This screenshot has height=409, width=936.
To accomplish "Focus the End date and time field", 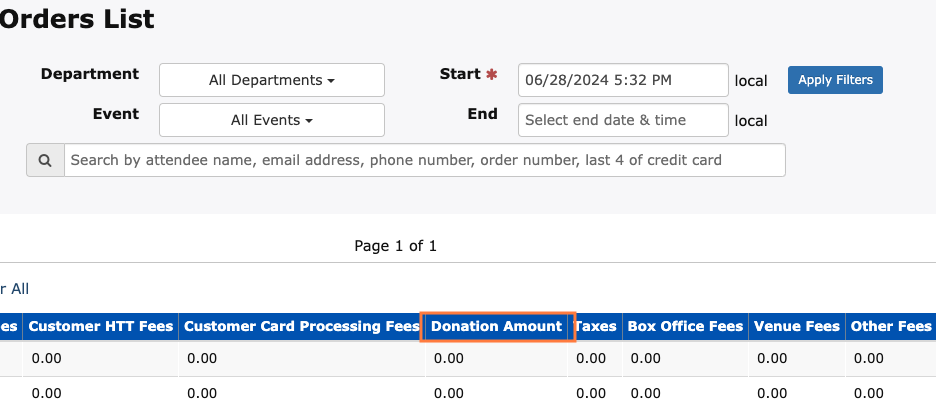I will tap(622, 120).
